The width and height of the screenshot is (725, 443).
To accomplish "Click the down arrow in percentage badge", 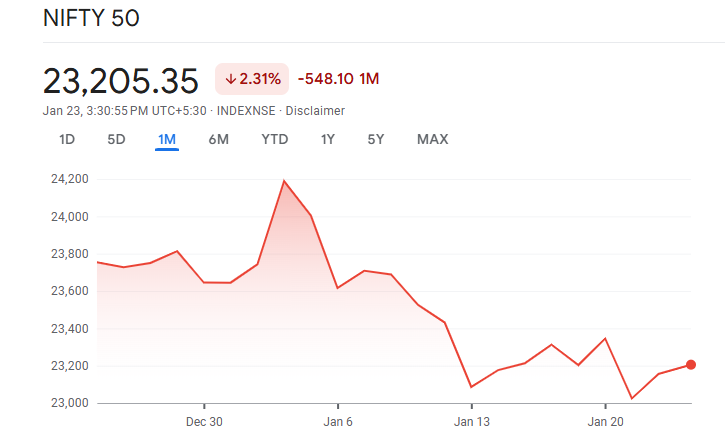I will coord(229,79).
